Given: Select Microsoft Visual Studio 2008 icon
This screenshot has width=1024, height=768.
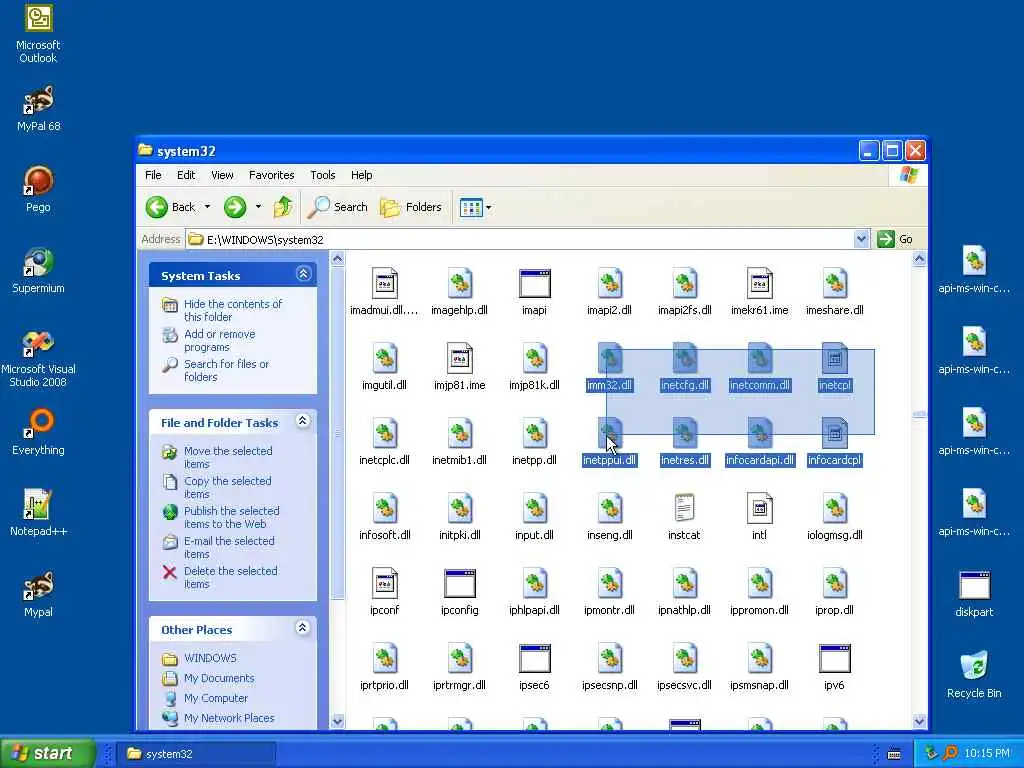Looking at the screenshot, I should tap(39, 359).
